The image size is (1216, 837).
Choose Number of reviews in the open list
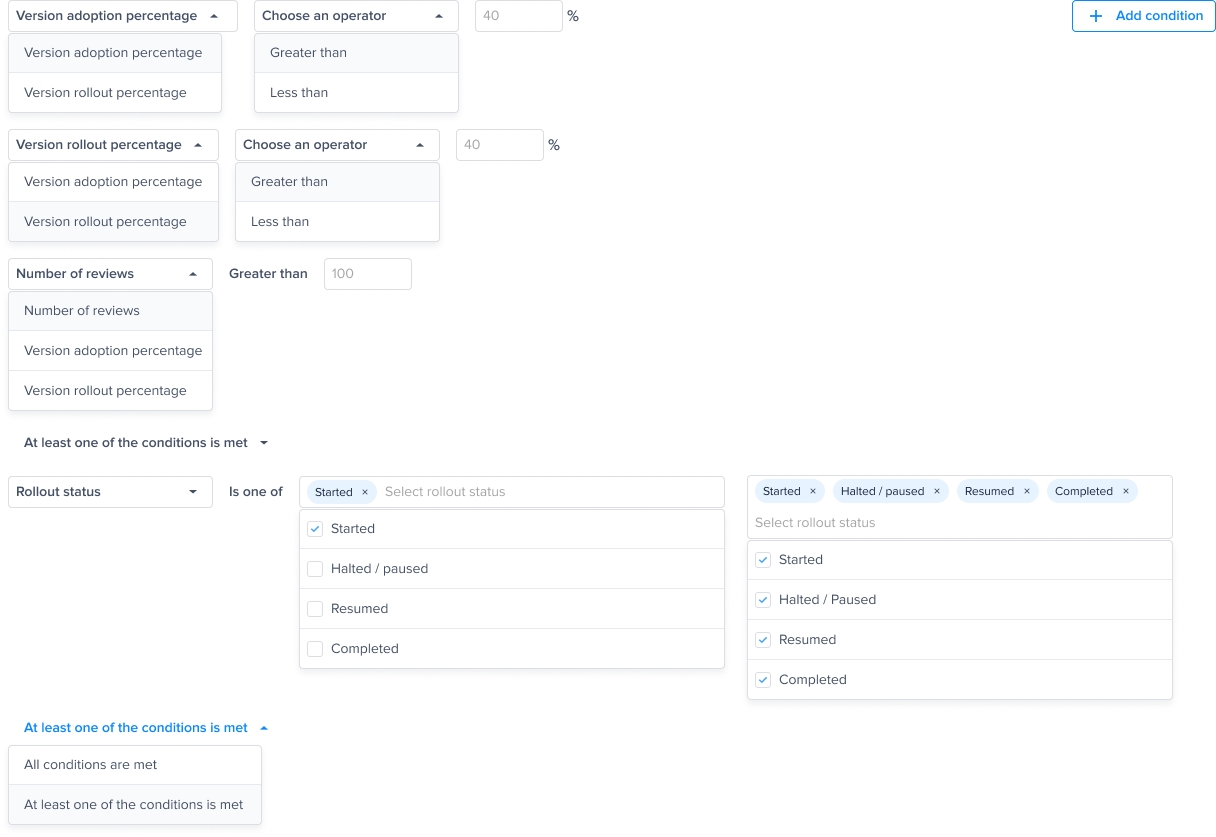(x=82, y=311)
